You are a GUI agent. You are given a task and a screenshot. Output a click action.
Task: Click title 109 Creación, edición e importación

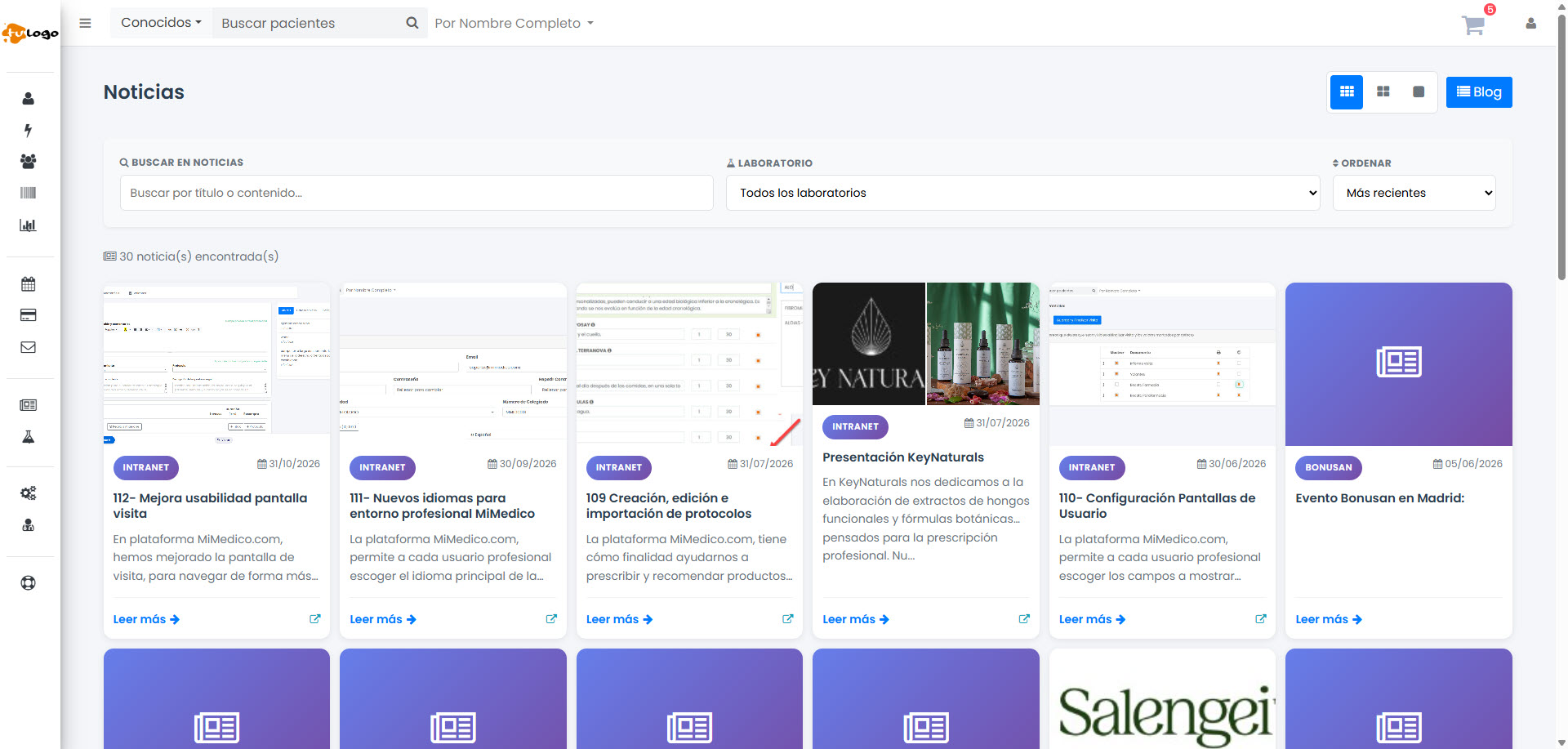click(x=668, y=506)
